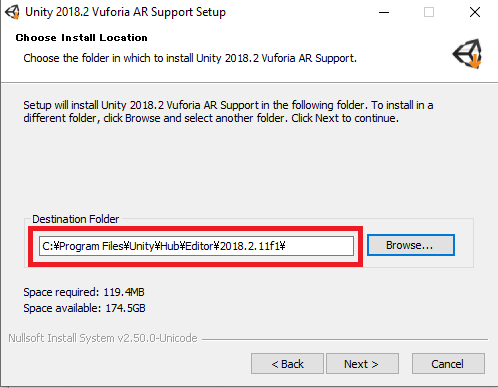Click inside the Destination Folder path field
498x388 pixels.
(196, 246)
